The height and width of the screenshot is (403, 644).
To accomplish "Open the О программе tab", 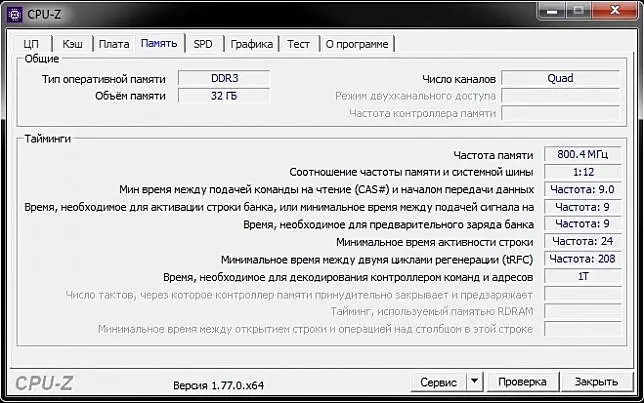I will pyautogui.click(x=357, y=44).
